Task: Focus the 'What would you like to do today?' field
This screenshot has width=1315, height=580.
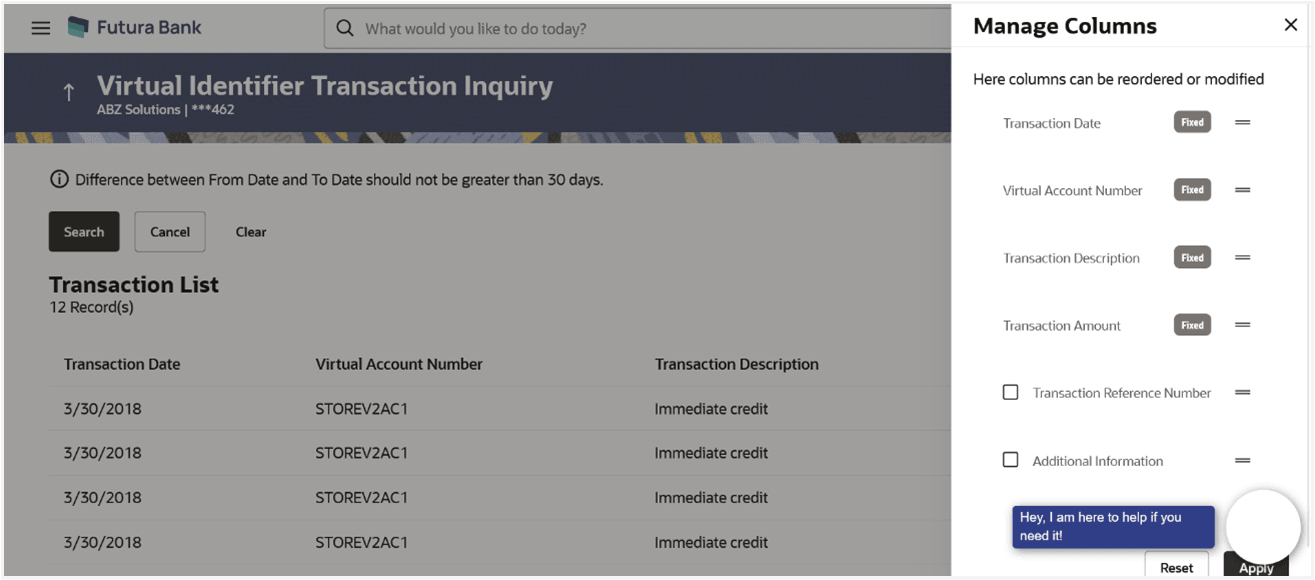Action: tap(640, 28)
